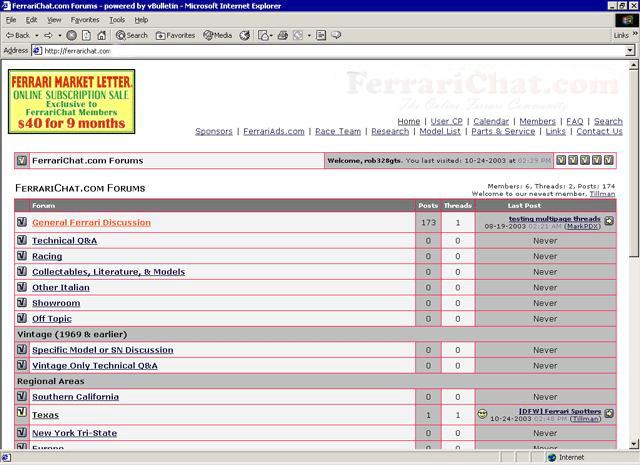Open the Back button history dropdown arrow
Screen dimensions: 640x465
tap(37, 36)
